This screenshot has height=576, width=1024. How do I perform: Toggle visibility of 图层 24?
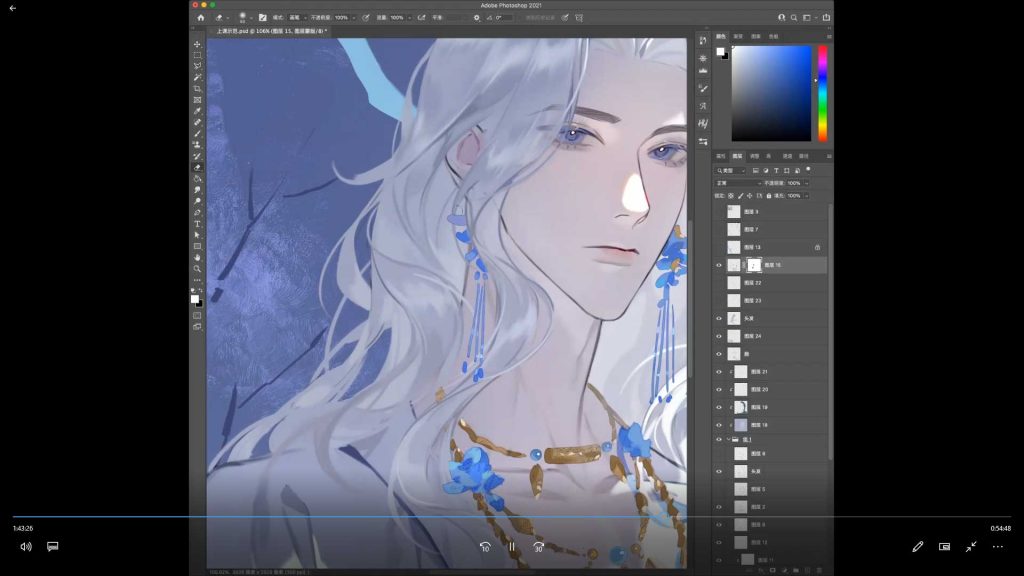click(x=718, y=336)
